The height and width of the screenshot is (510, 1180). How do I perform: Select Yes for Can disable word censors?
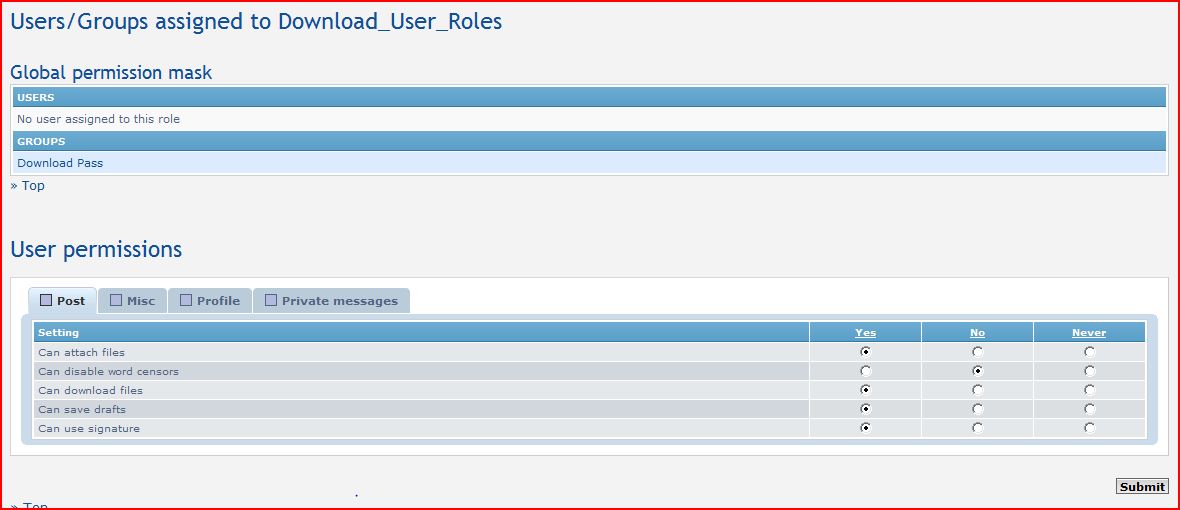click(x=865, y=371)
